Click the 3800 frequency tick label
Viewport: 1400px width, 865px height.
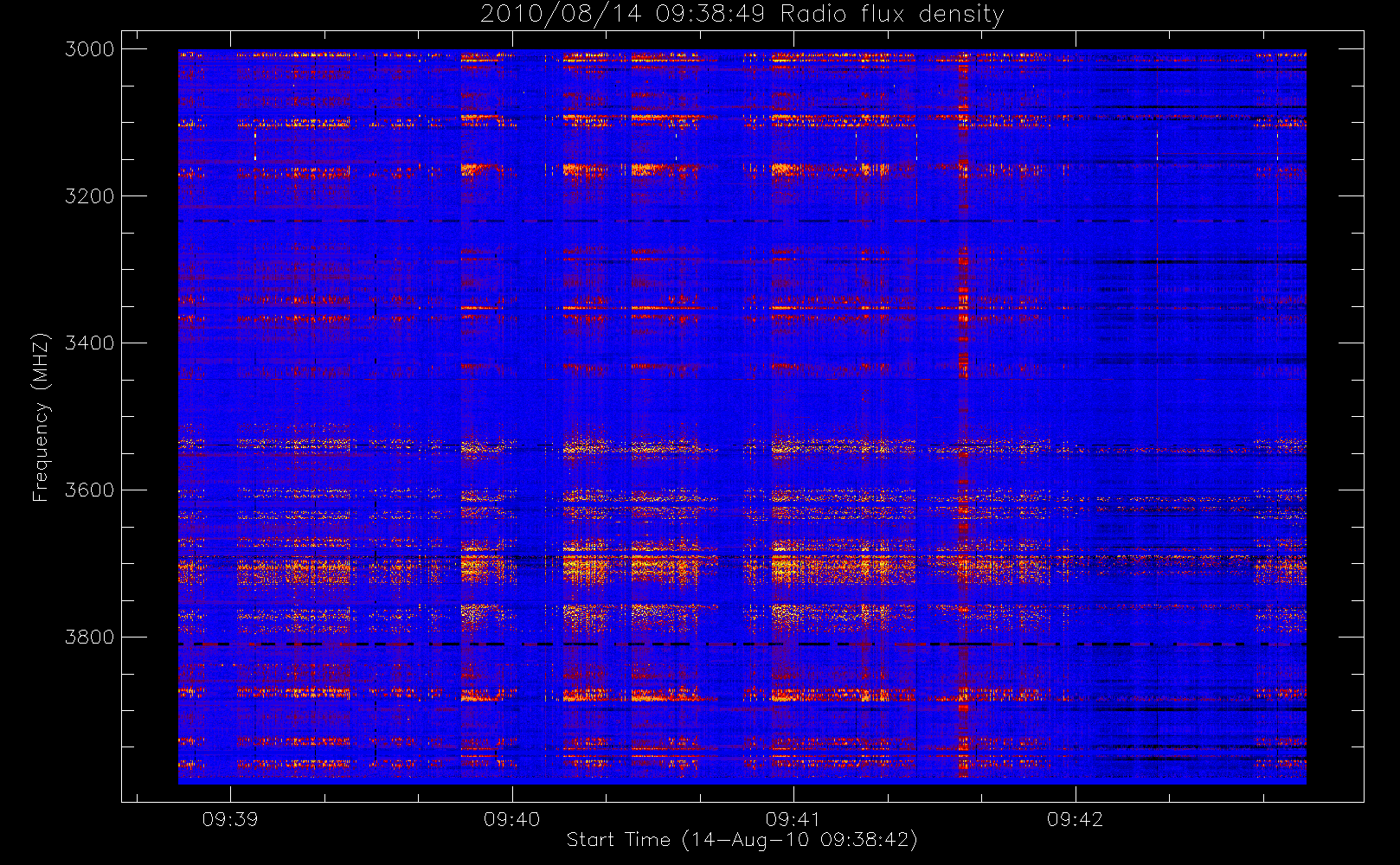(x=90, y=638)
